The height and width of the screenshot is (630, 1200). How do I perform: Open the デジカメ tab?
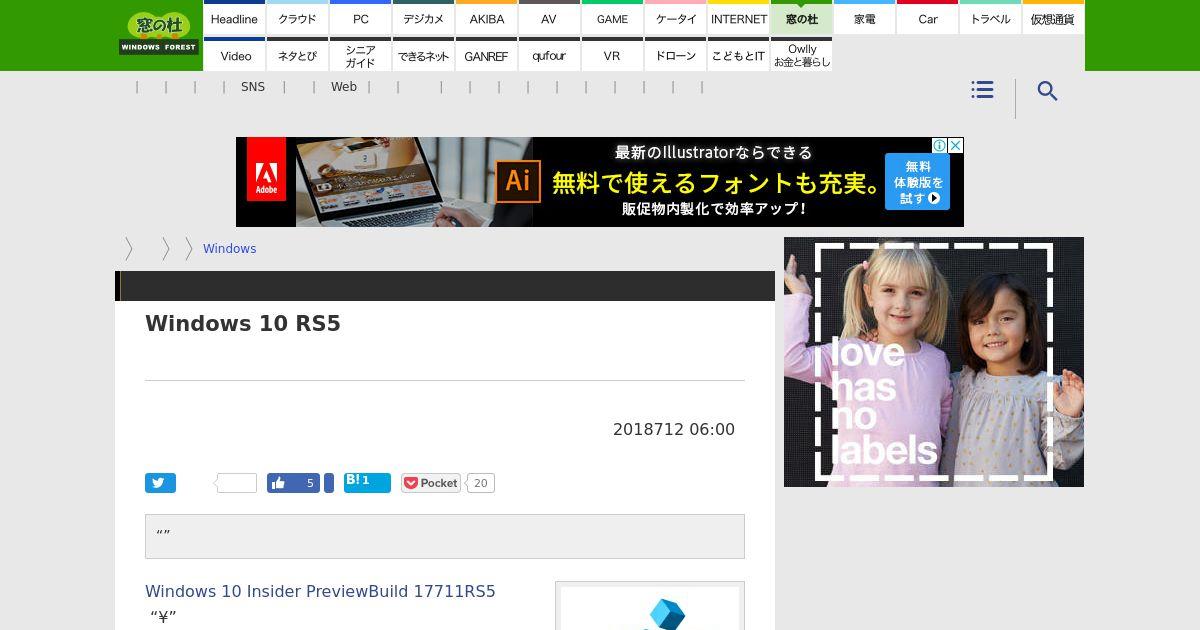423,19
